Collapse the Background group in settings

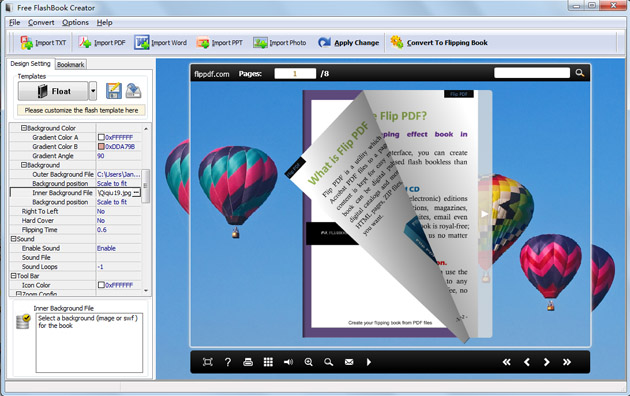click(24, 165)
